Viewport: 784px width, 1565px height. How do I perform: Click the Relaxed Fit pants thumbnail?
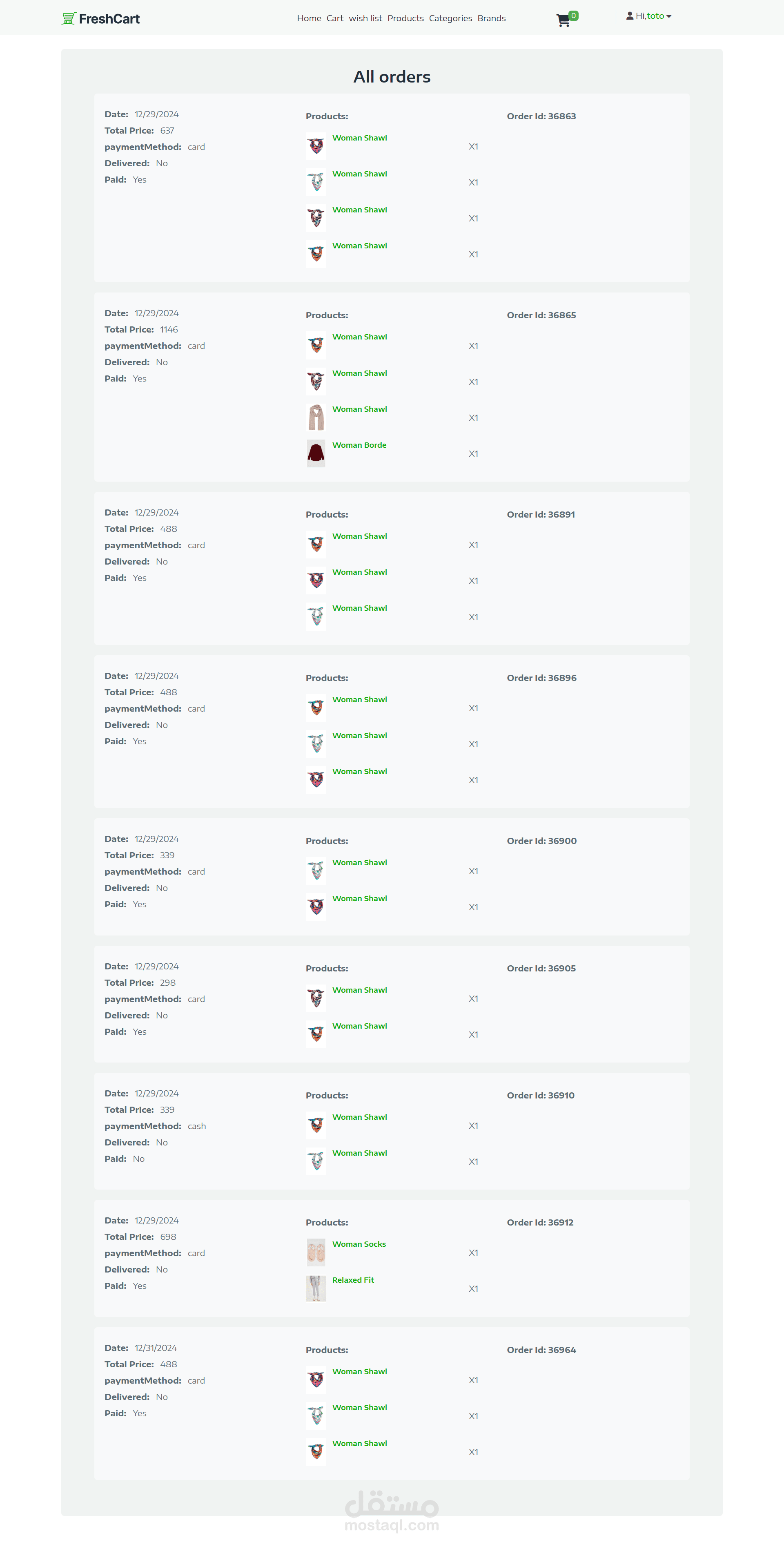316,1288
